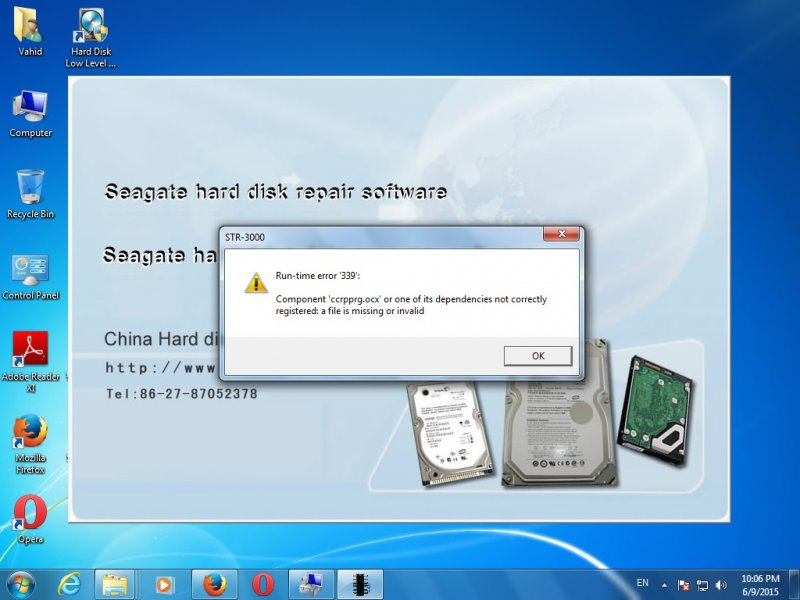
Task: Launch the Mozilla Firefox desktop shortcut
Action: pos(30,444)
